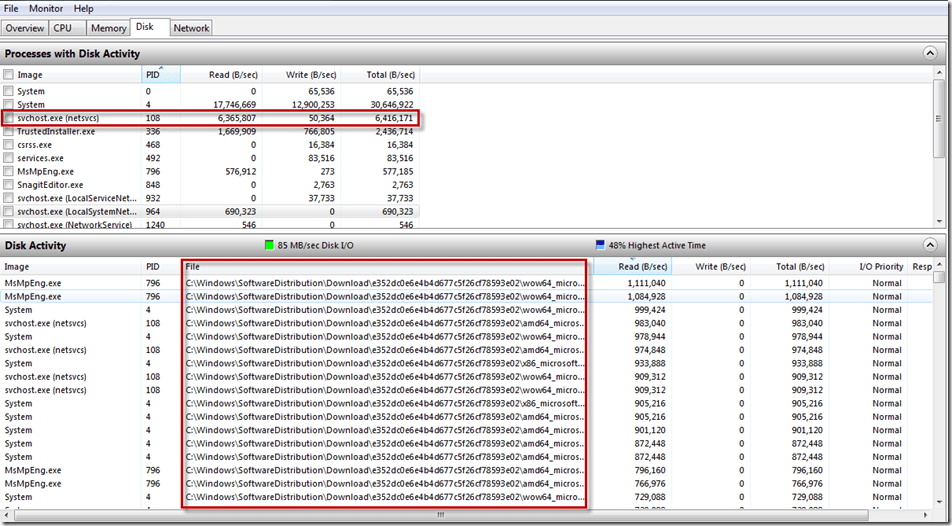Open the Monitor menu
Image resolution: width=952 pixels, height=526 pixels.
[46, 8]
